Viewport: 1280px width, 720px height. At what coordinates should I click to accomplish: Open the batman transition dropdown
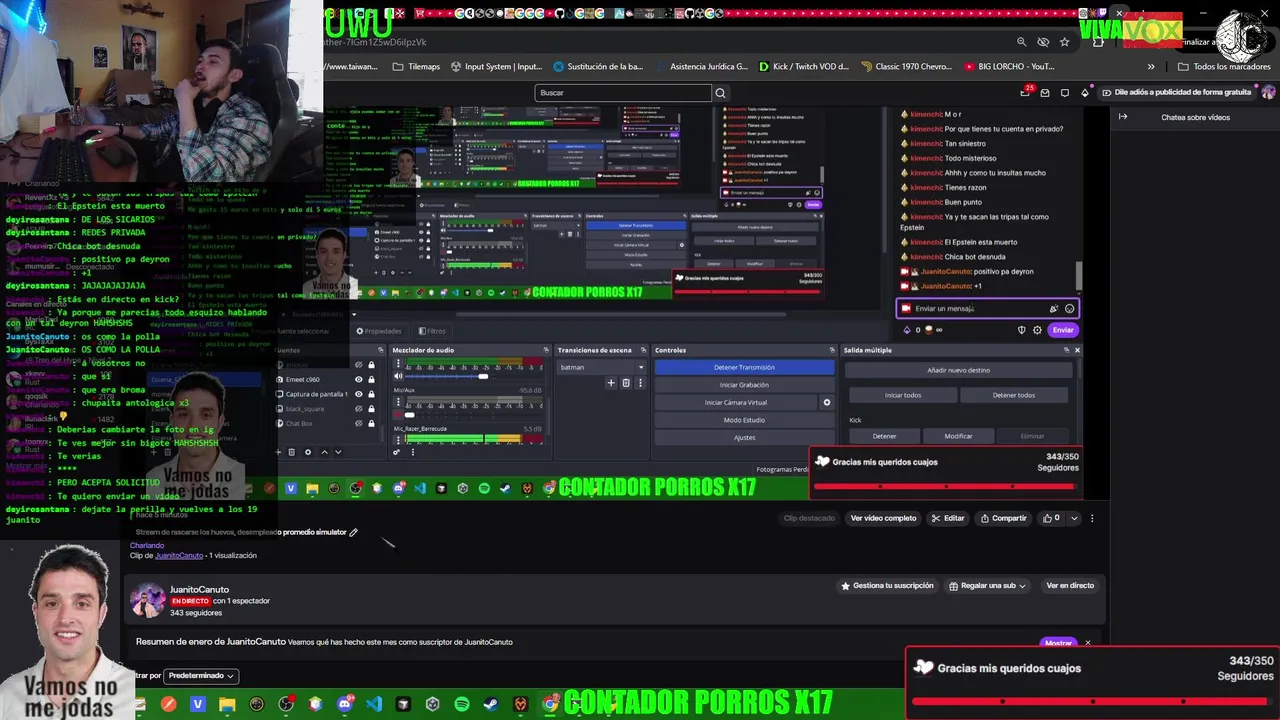coord(601,367)
